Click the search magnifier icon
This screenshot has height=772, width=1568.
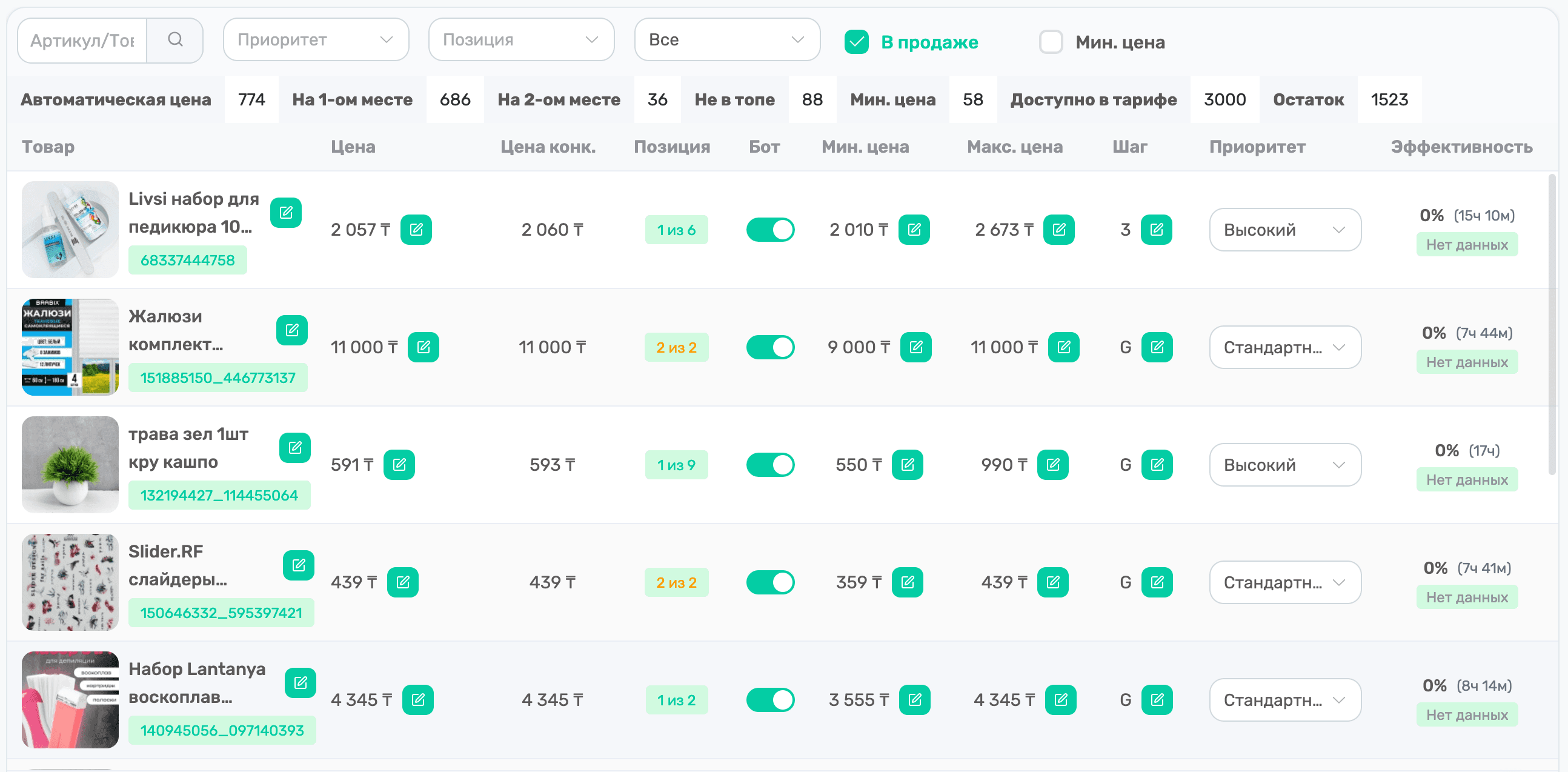[174, 40]
